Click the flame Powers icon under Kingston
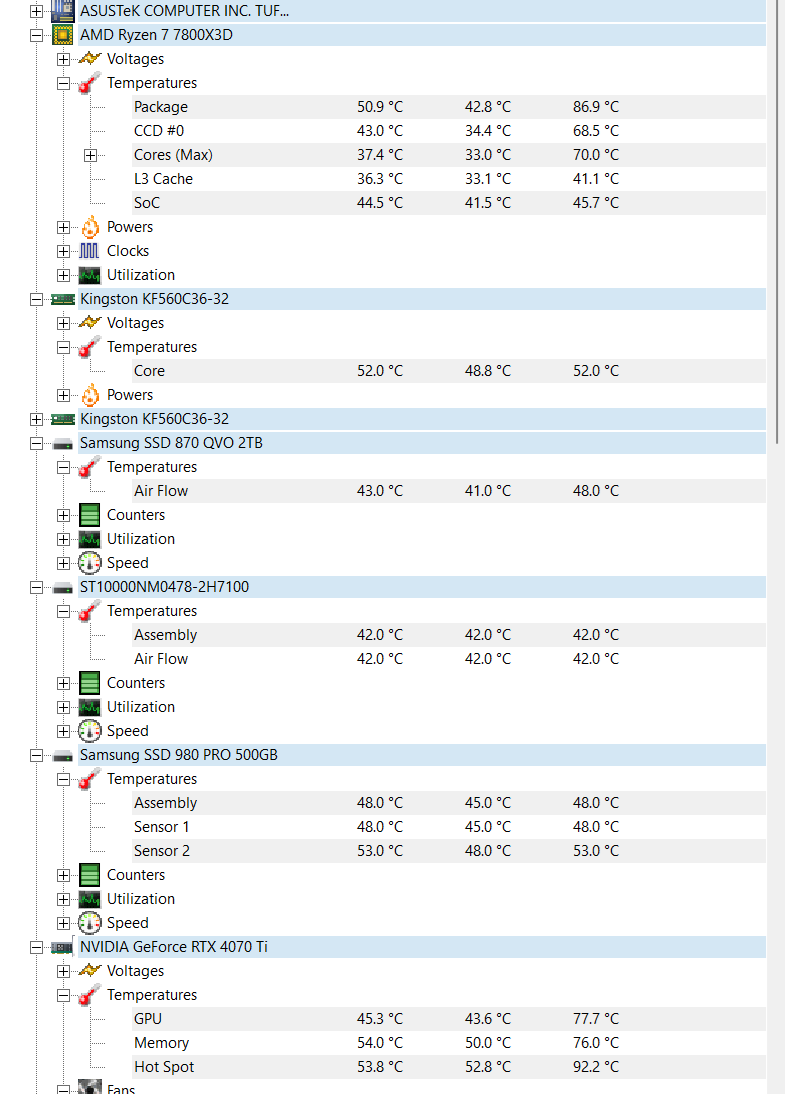785x1094 pixels. 90,395
